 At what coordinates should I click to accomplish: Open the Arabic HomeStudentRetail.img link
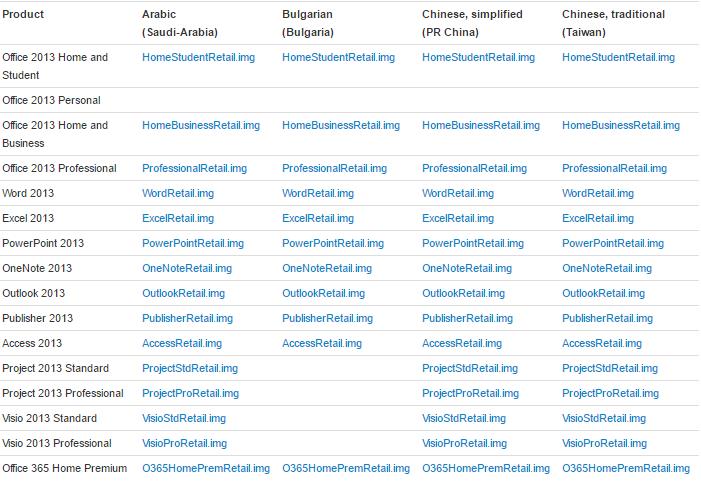click(x=198, y=58)
